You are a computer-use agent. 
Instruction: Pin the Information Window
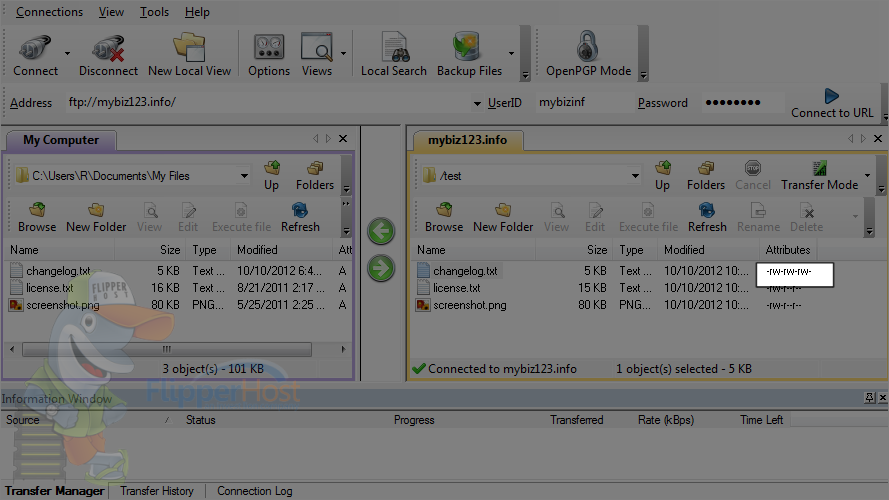870,398
